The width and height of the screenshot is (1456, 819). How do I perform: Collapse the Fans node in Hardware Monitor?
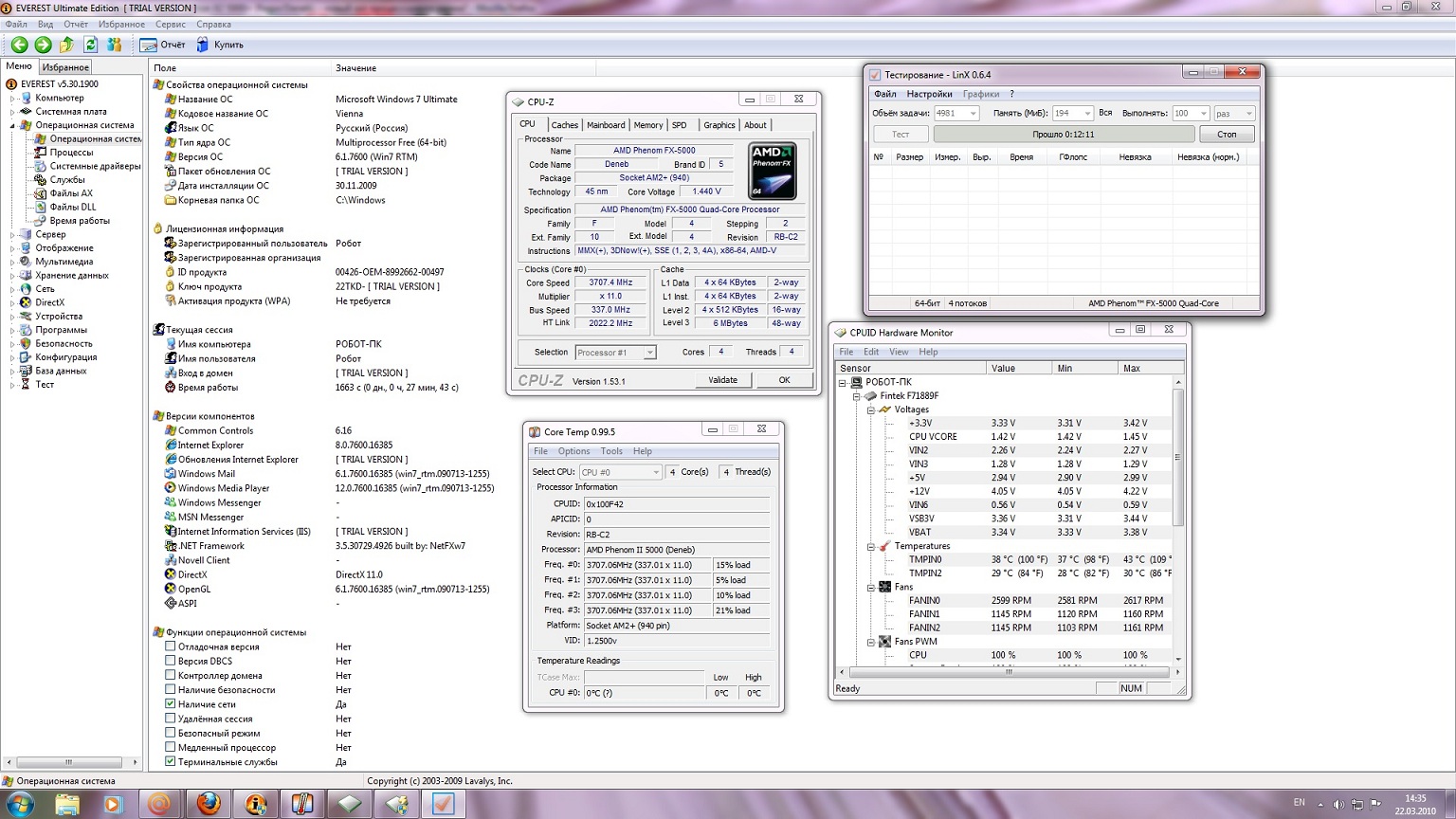[x=870, y=587]
